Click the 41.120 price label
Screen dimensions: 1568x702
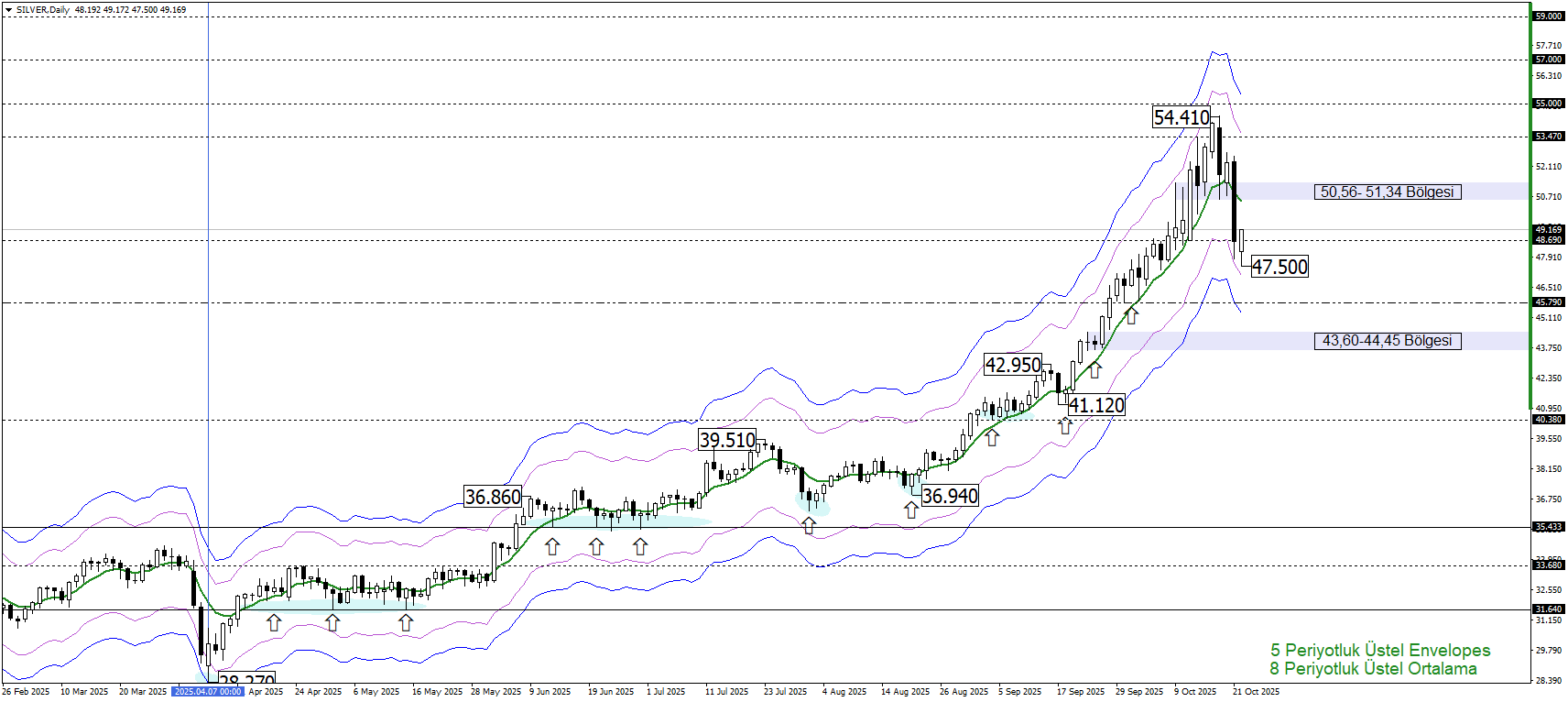[x=1096, y=405]
